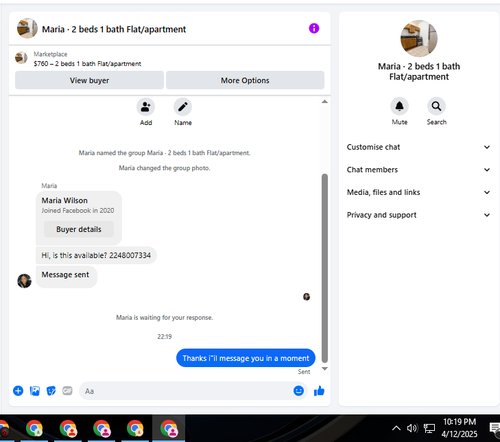
Task: Click the Sent status label
Action: click(304, 372)
